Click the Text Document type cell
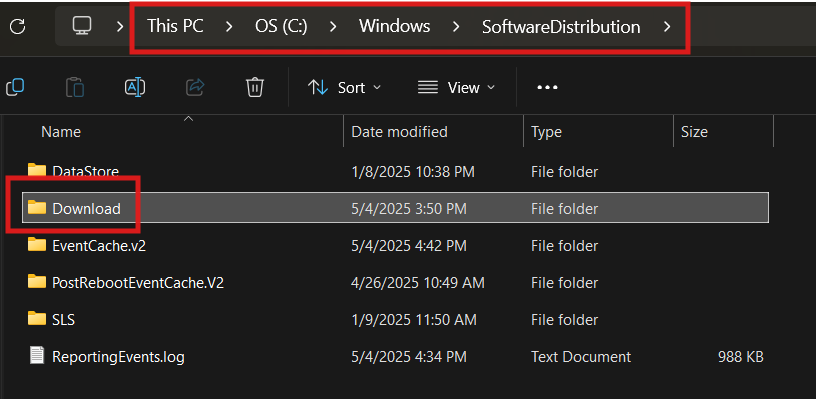Image resolution: width=816 pixels, height=399 pixels. [x=581, y=356]
